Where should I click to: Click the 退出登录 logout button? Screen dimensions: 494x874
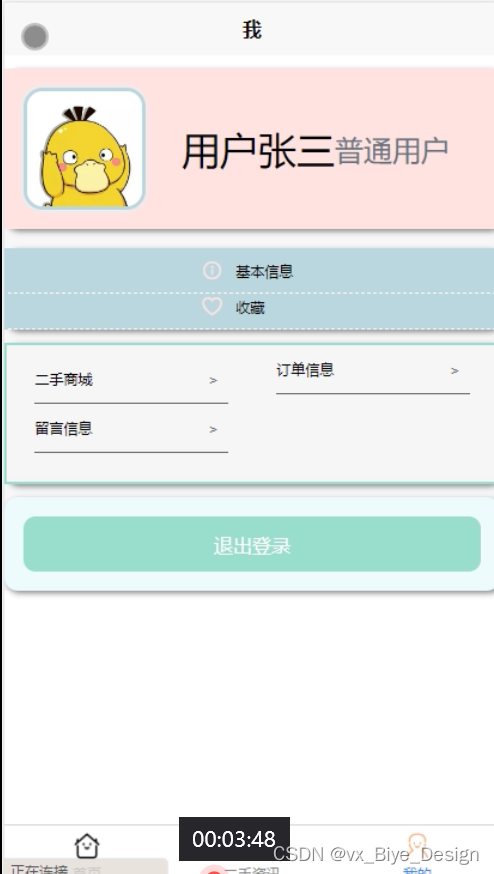point(252,544)
